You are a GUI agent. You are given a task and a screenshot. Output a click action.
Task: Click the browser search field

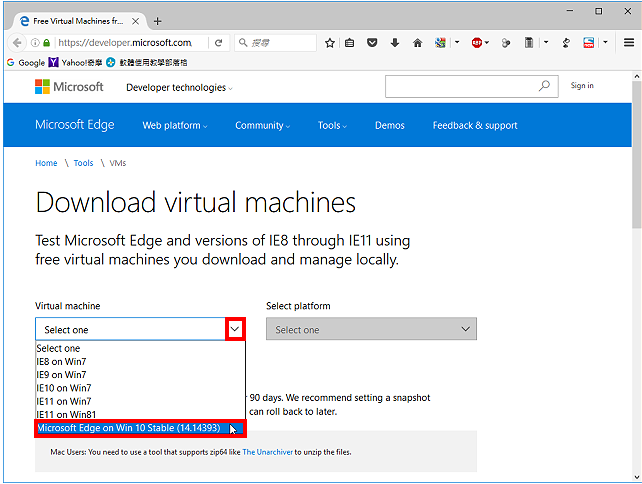click(x=276, y=43)
